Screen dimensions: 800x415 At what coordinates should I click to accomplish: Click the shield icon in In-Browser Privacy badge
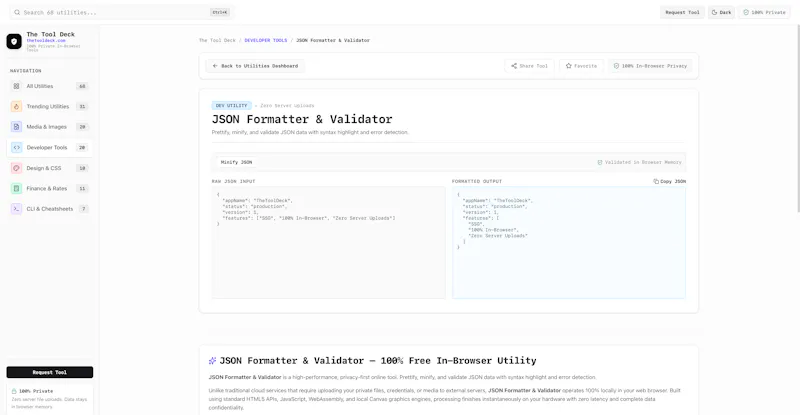coord(616,66)
